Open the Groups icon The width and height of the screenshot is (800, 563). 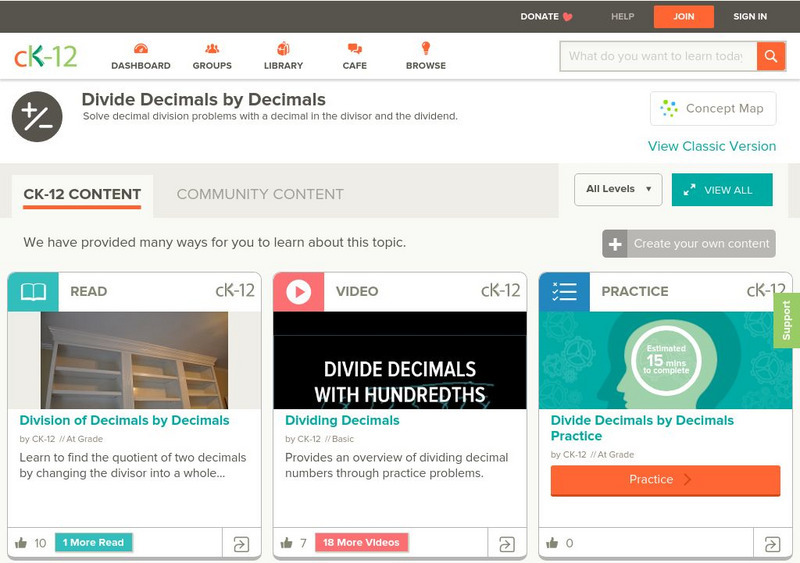tap(212, 48)
